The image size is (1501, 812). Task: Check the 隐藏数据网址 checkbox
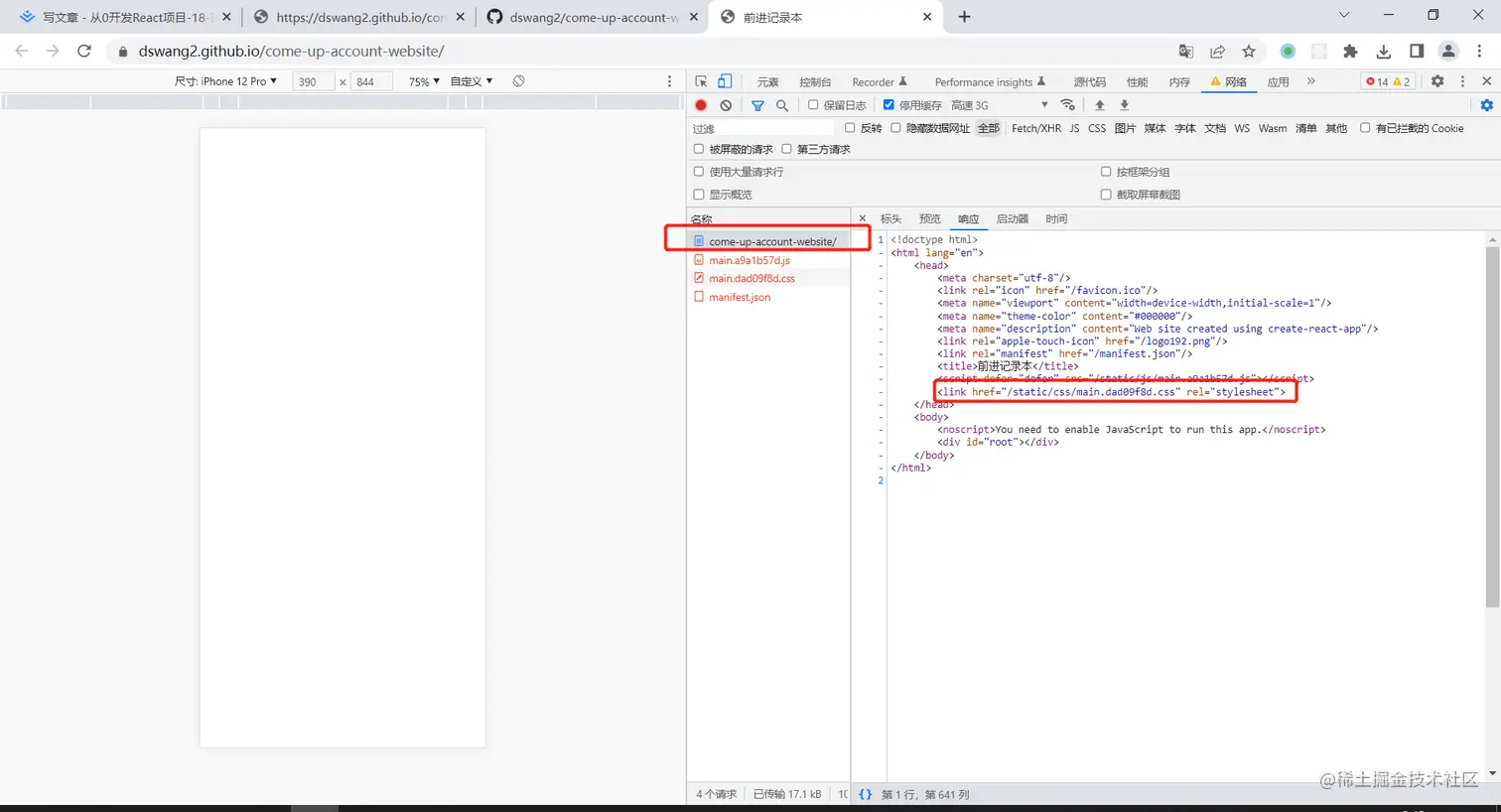[x=895, y=128]
